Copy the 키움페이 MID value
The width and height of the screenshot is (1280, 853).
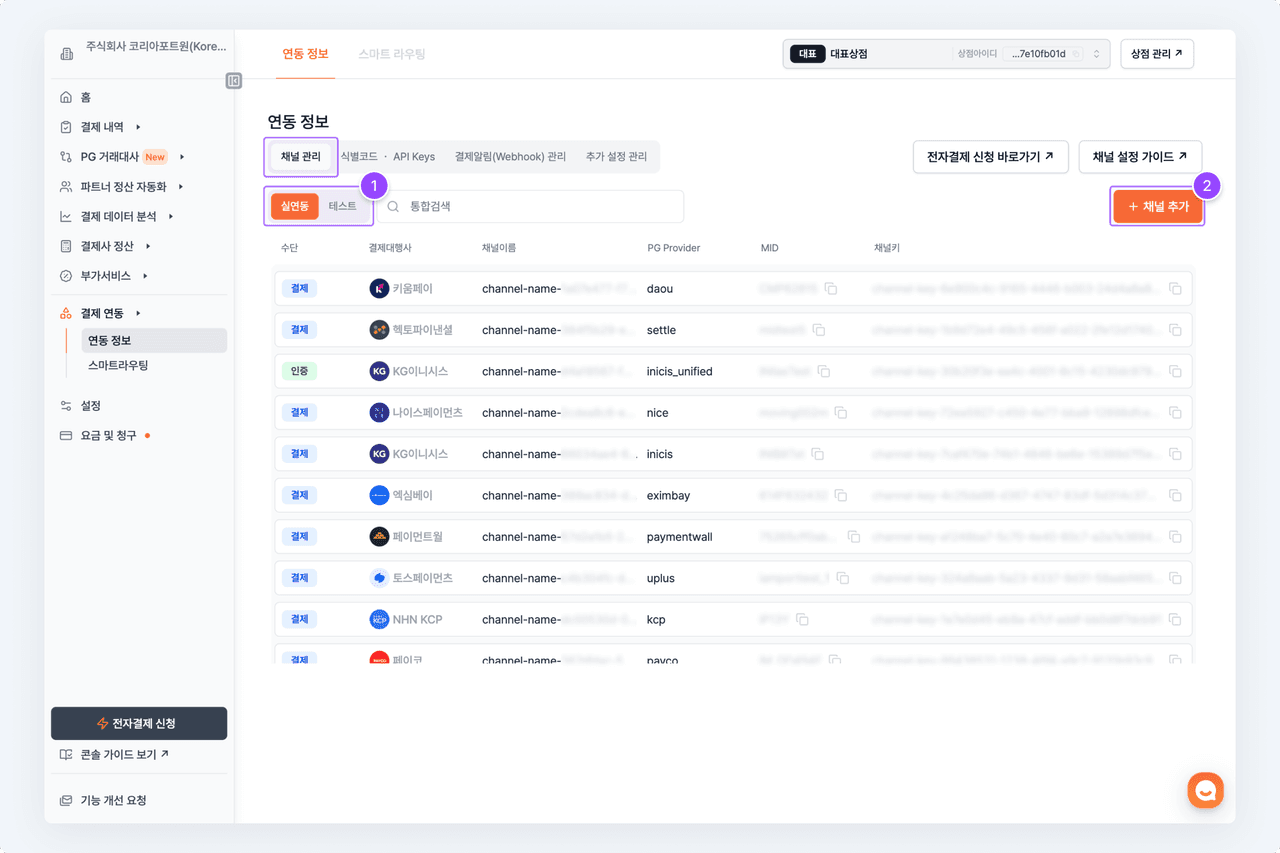tap(831, 289)
